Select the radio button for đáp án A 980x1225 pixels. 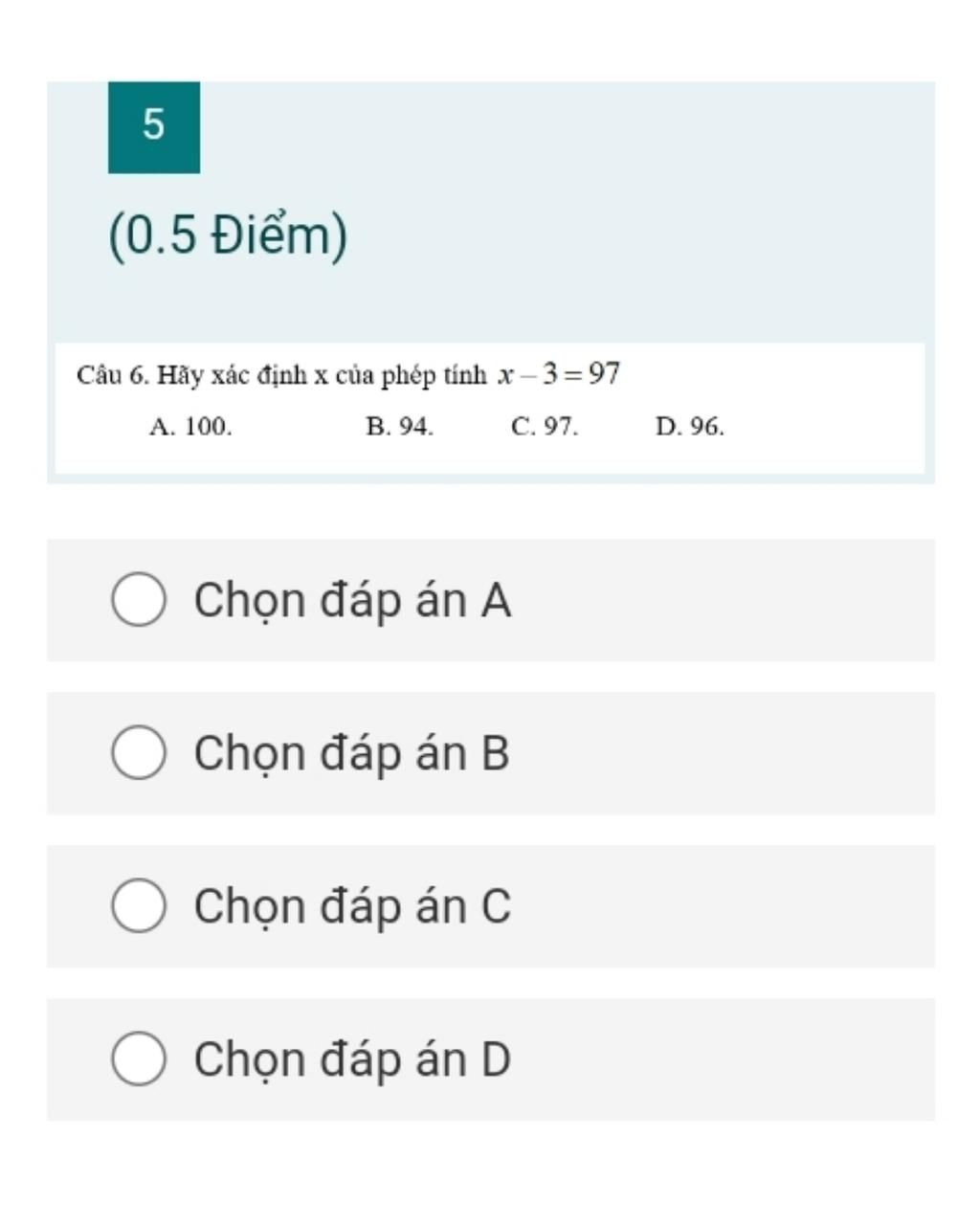click(139, 600)
